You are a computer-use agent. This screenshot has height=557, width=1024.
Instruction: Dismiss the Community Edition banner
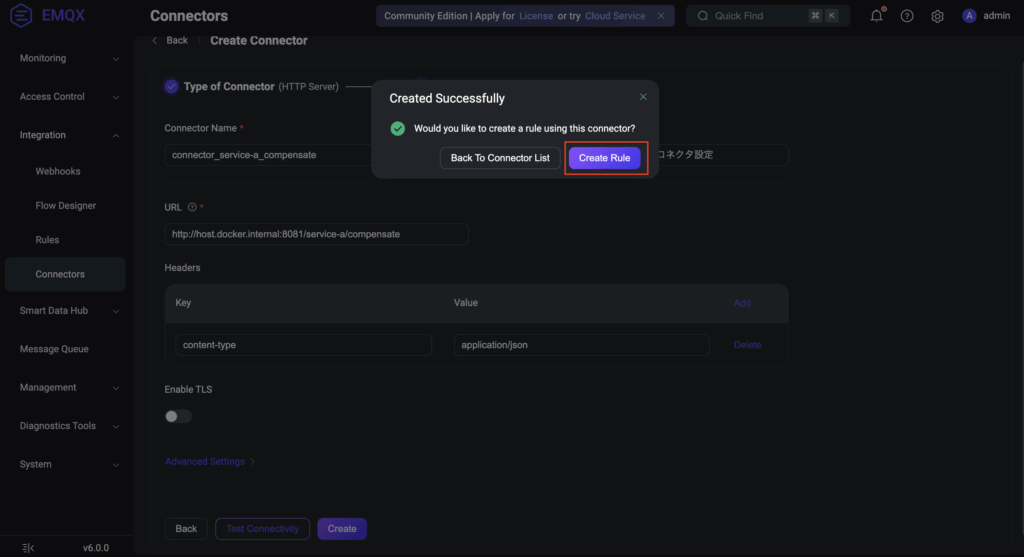[661, 16]
